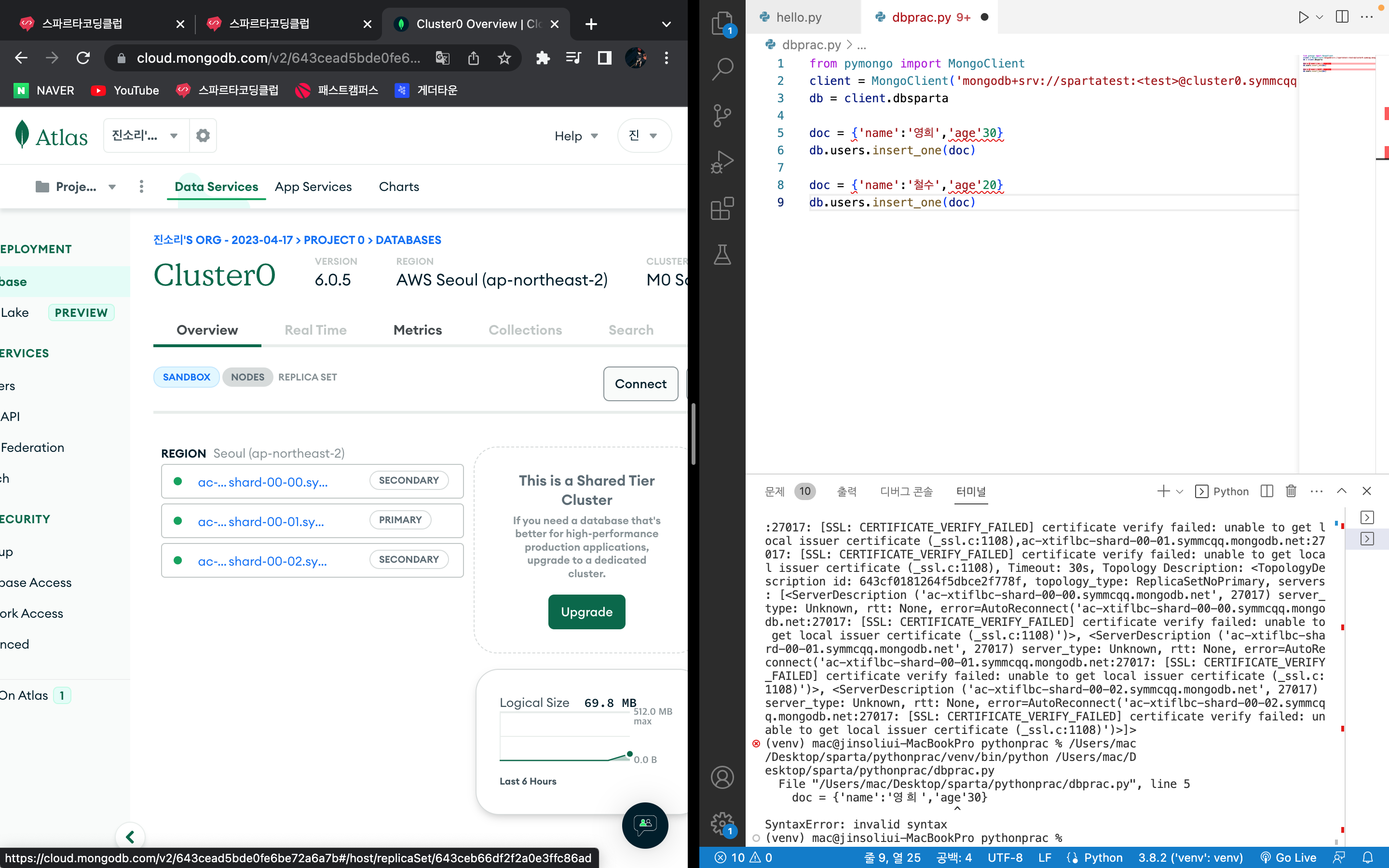Open the Extensions view
This screenshot has width=1389, height=868.
(x=722, y=208)
